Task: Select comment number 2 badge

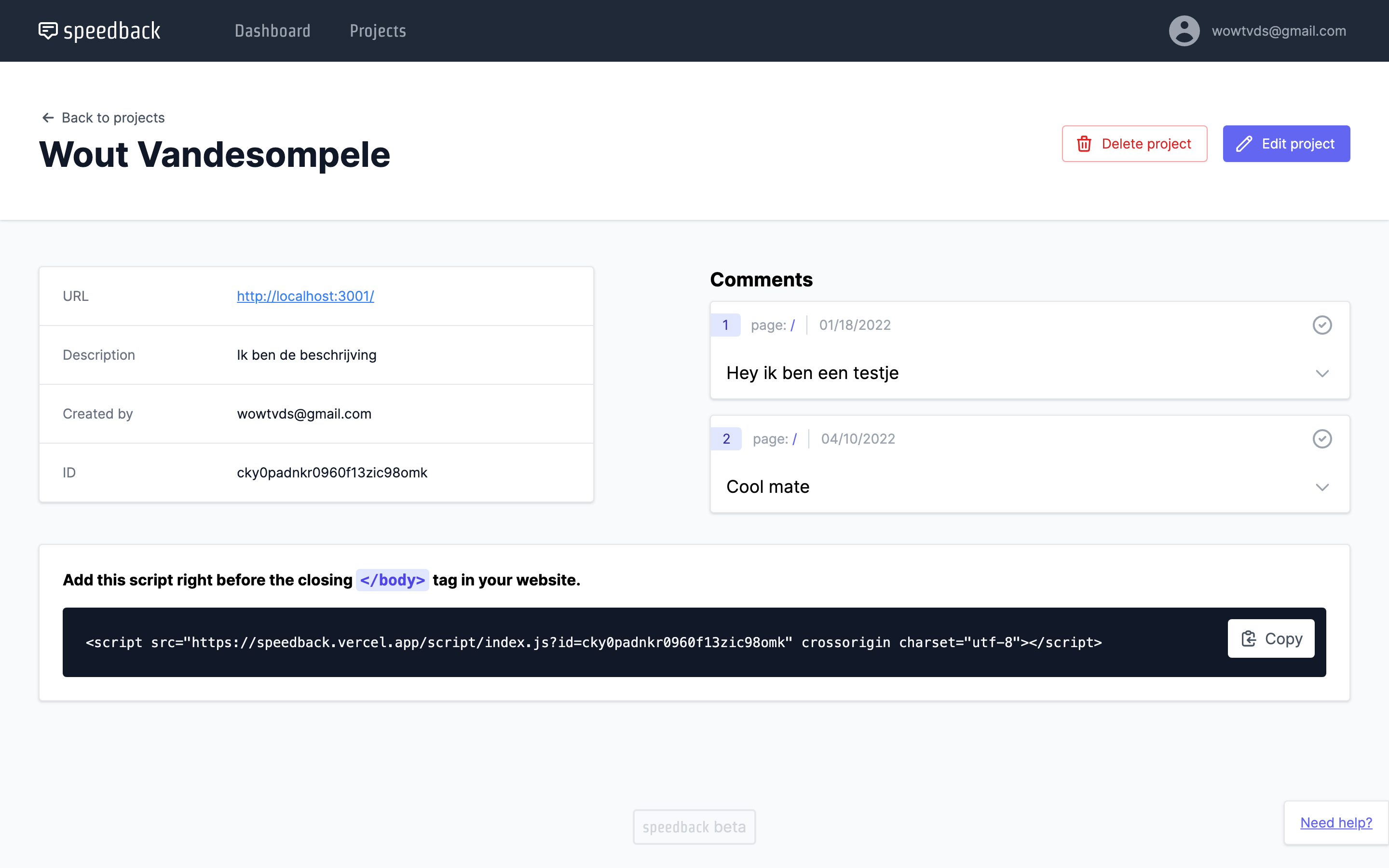Action: pos(726,439)
